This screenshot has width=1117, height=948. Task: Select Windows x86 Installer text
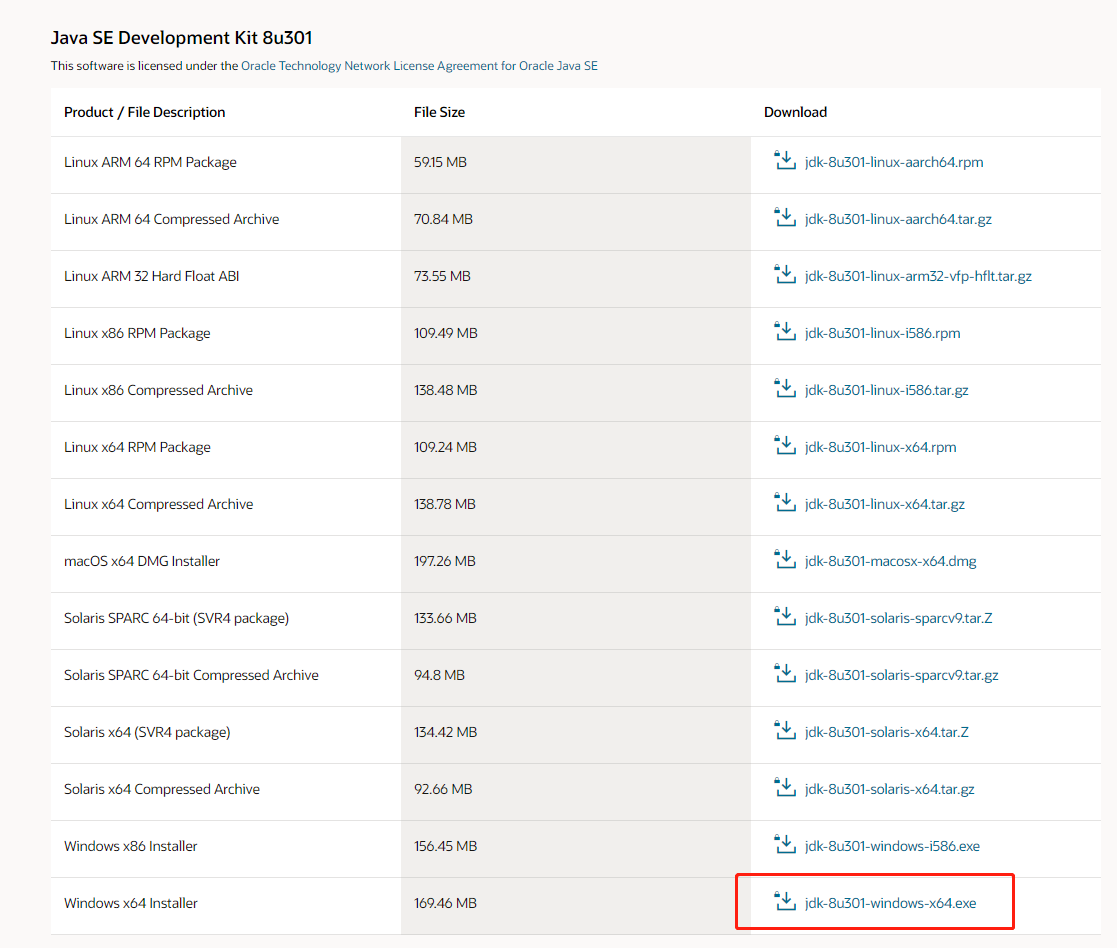(x=131, y=846)
